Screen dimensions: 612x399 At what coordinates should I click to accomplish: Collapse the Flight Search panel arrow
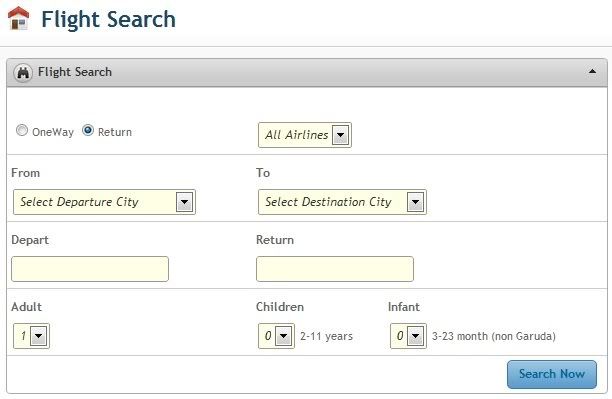(x=592, y=71)
